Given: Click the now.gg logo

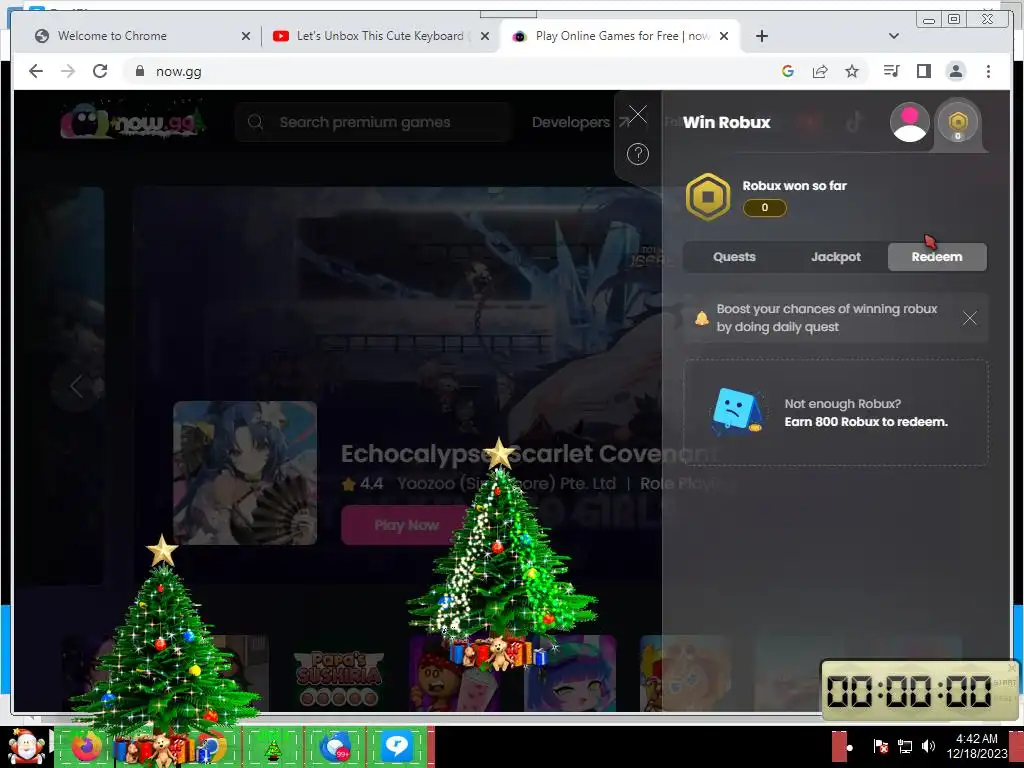Looking at the screenshot, I should pos(133,120).
